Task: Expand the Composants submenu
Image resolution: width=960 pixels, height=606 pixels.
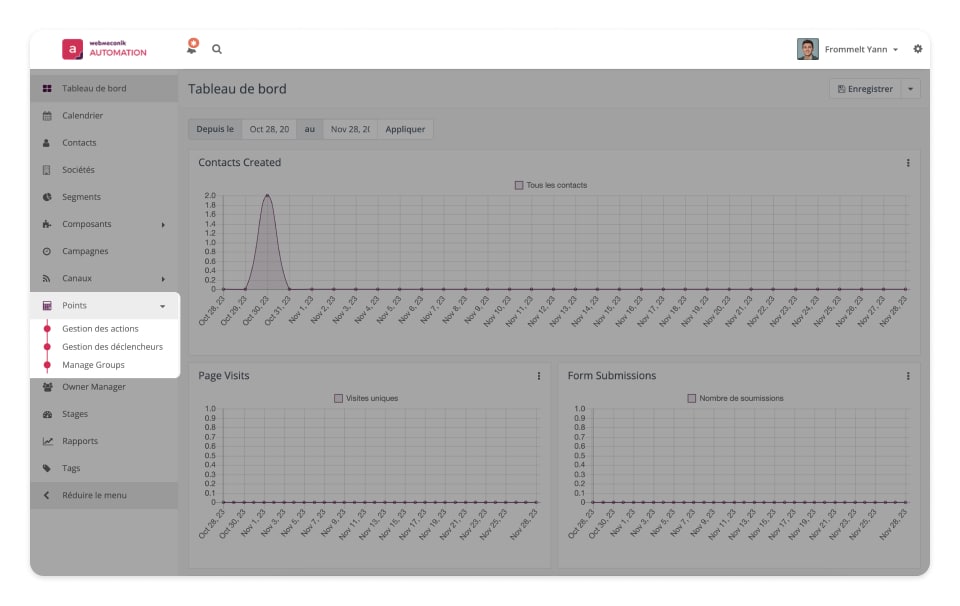Action: [163, 224]
